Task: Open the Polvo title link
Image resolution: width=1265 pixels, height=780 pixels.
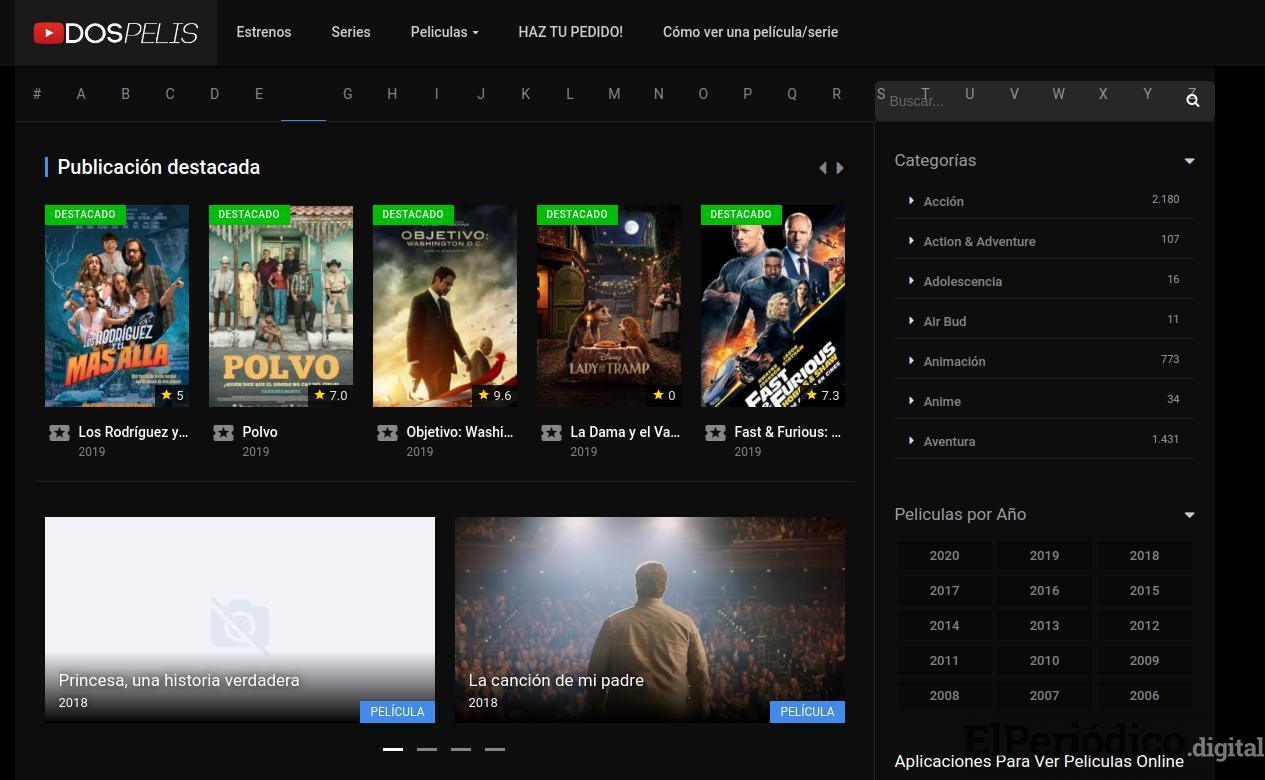Action: tap(260, 432)
